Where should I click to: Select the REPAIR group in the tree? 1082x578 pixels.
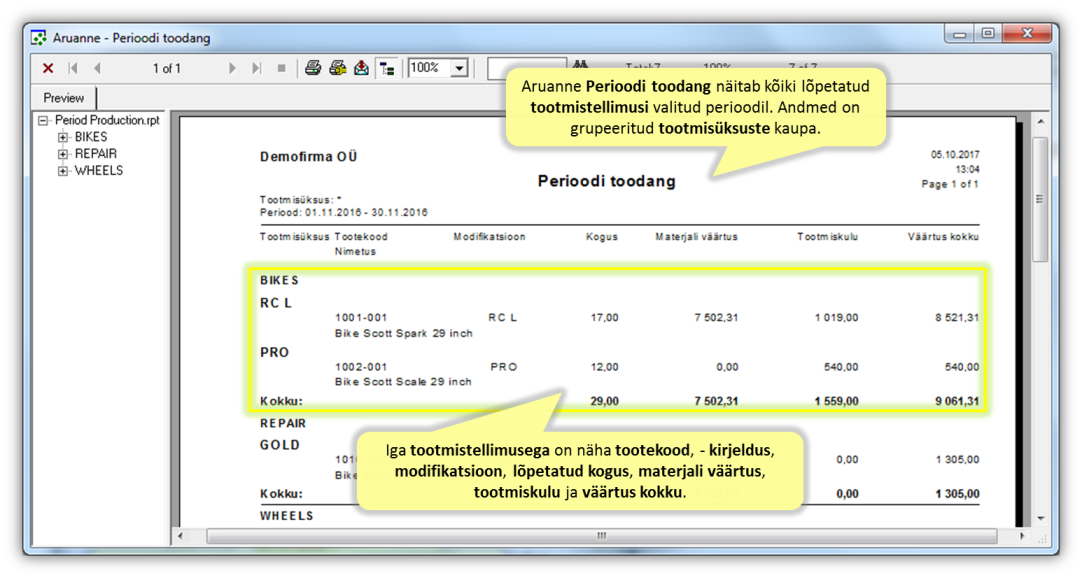click(x=96, y=154)
